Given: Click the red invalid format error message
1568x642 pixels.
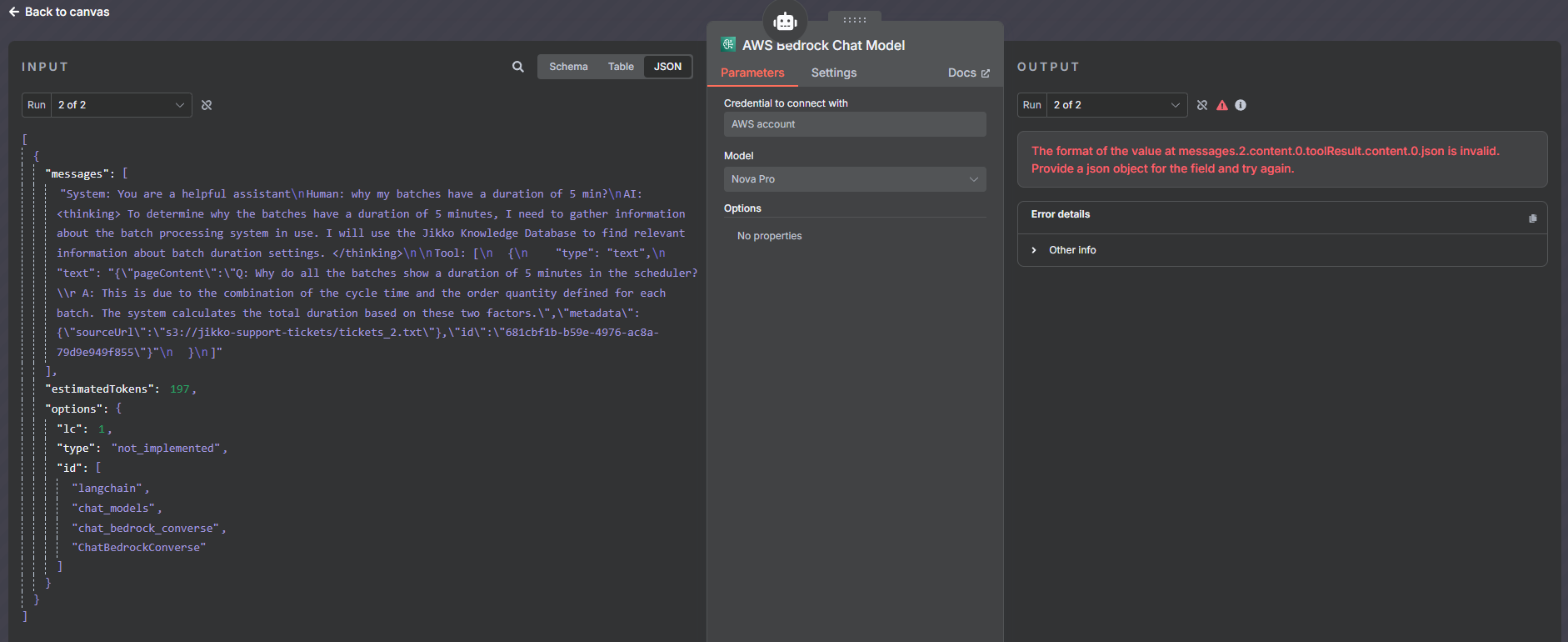Looking at the screenshot, I should coord(1265,159).
